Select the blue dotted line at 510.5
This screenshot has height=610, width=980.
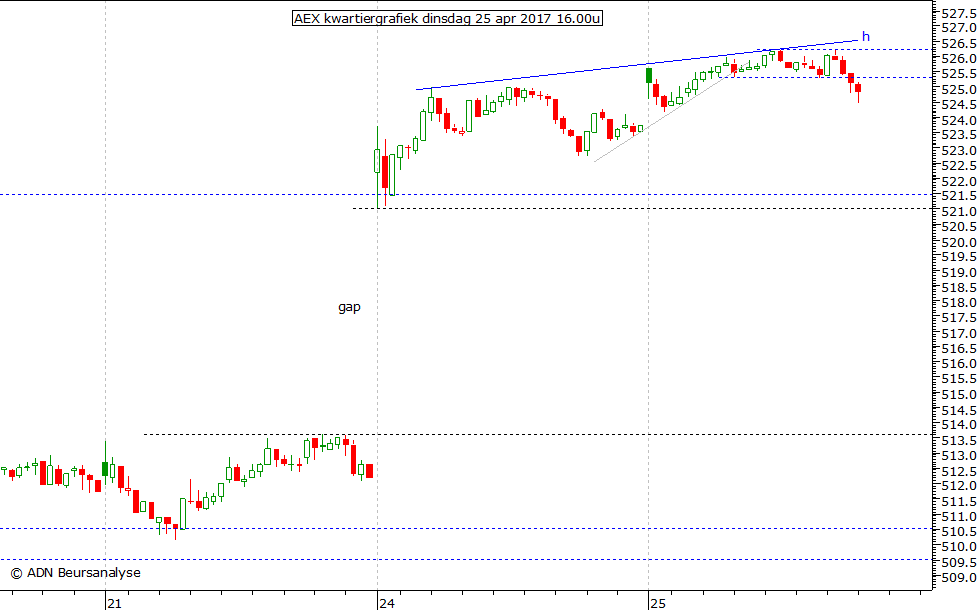(466, 529)
